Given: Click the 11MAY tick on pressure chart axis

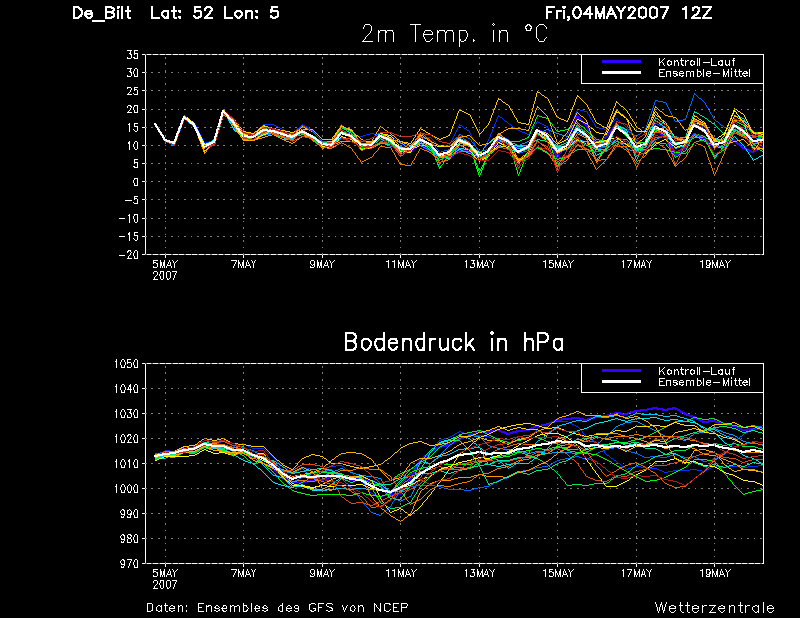Looking at the screenshot, I should (x=401, y=573).
